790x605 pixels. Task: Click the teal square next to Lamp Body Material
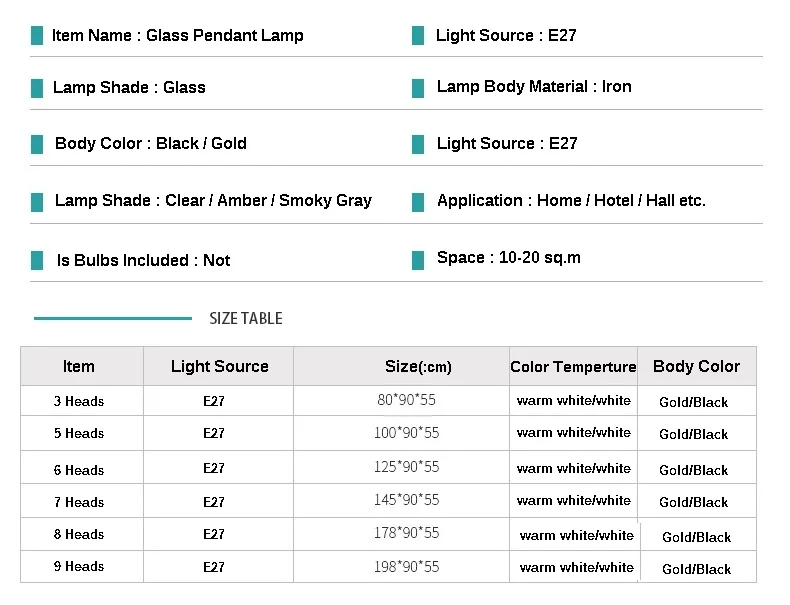pyautogui.click(x=418, y=88)
